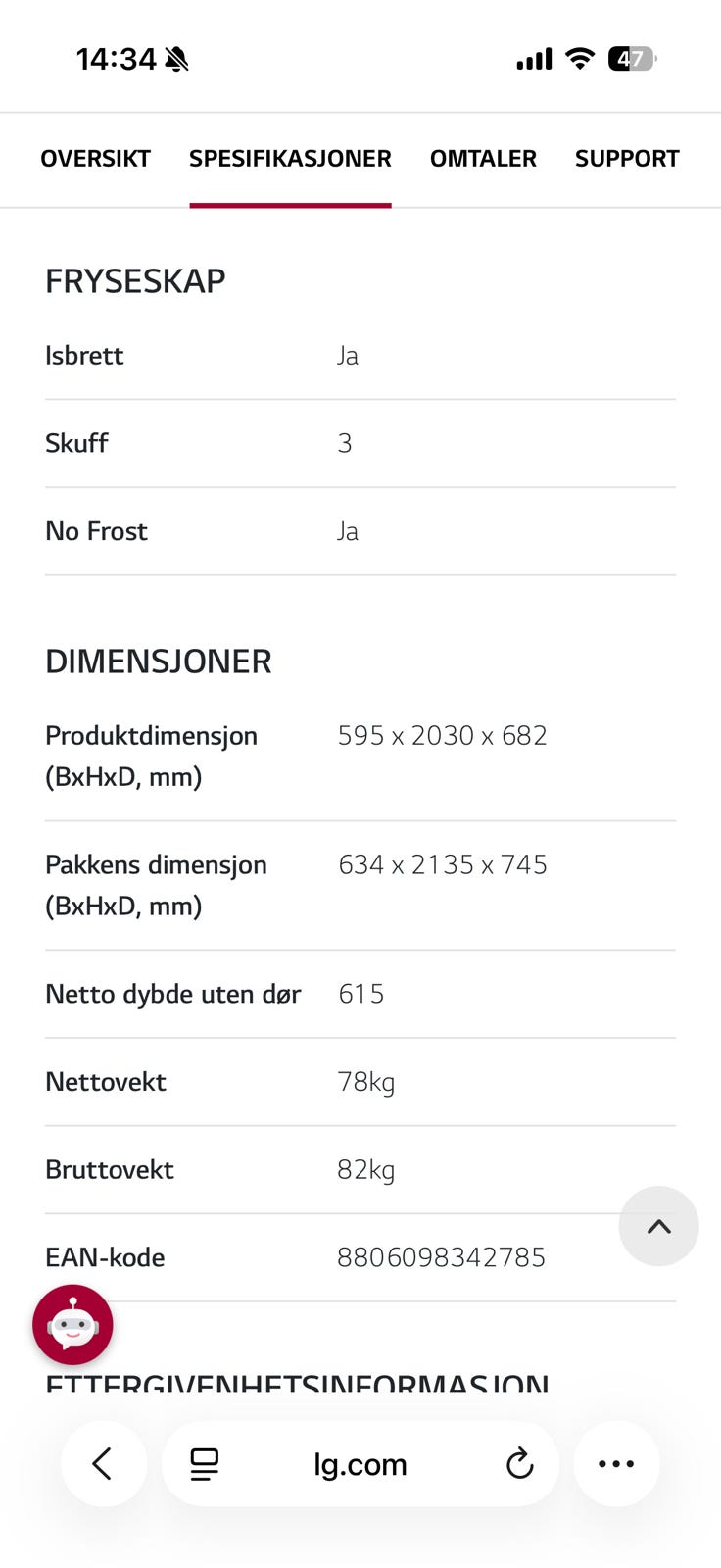Open the page reader menu icon
Screen dimensions: 721x1568
pos(204,1464)
